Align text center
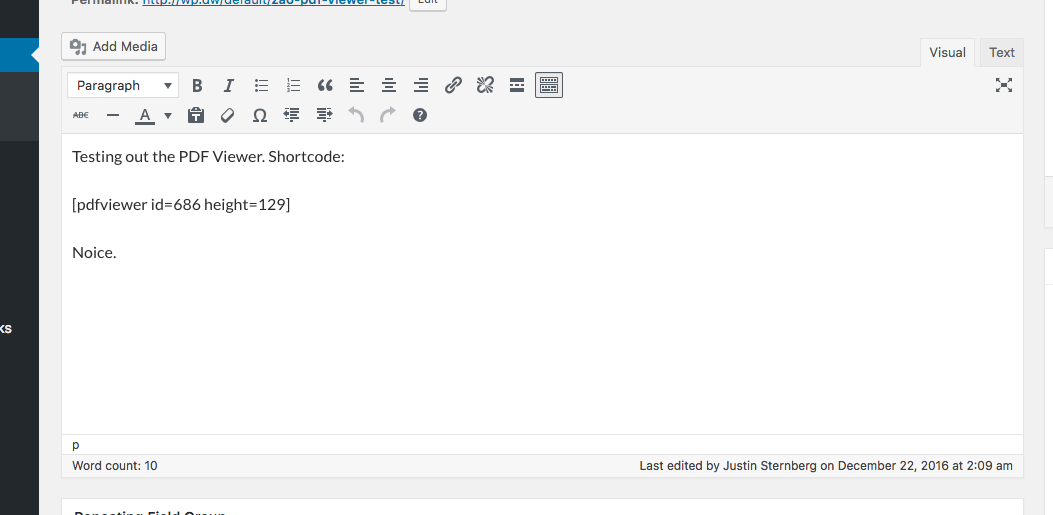The height and width of the screenshot is (515, 1053). click(389, 85)
